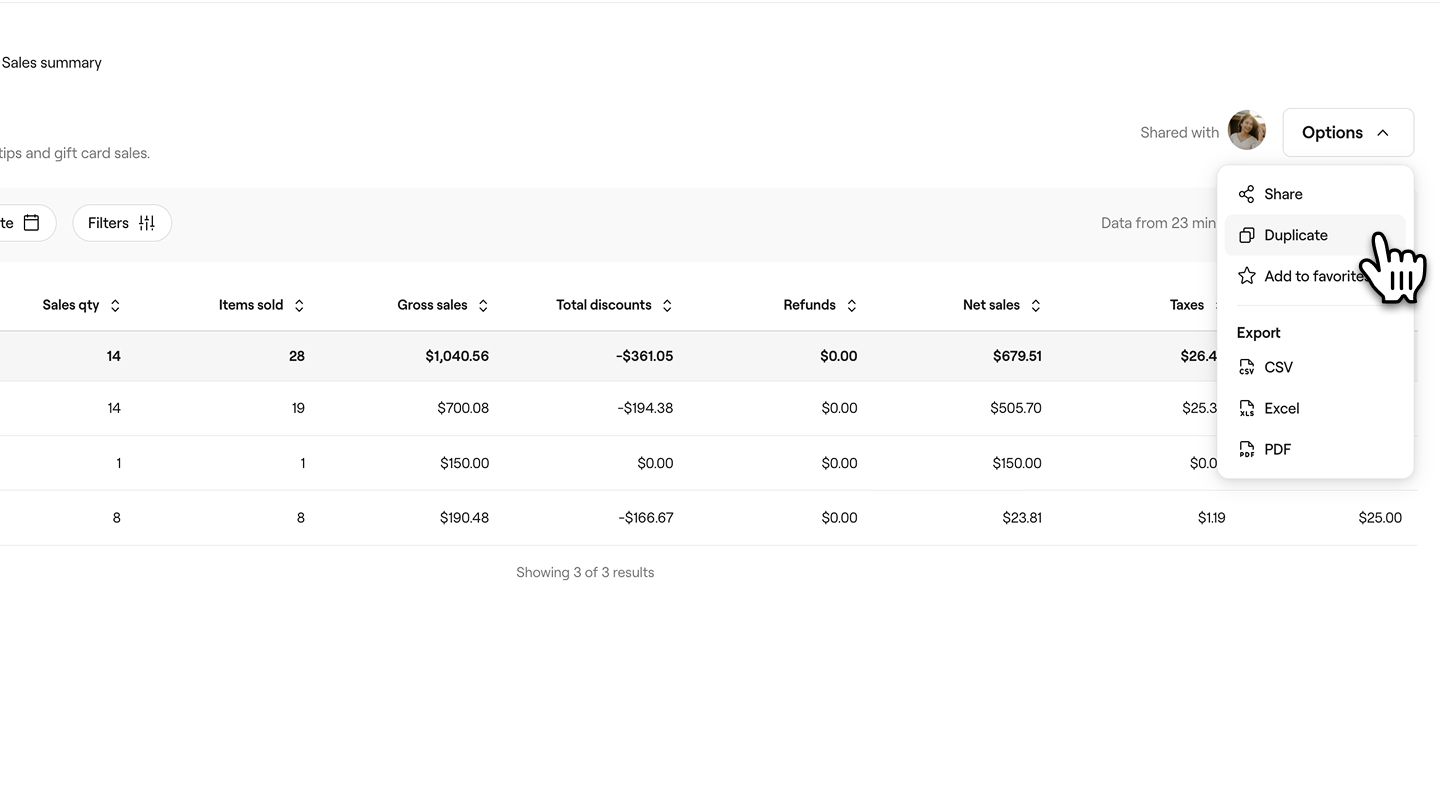Sort by Gross sales column arrows
Viewport: 1440px width, 800px height.
tap(483, 306)
